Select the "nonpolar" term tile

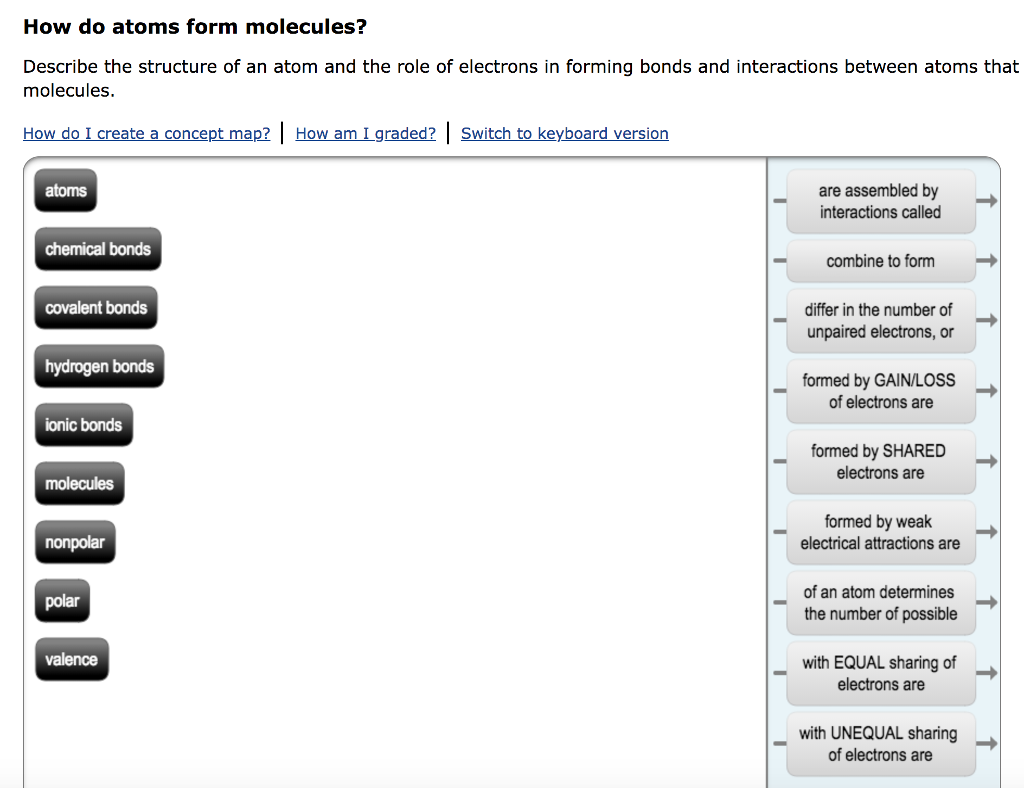coord(75,542)
